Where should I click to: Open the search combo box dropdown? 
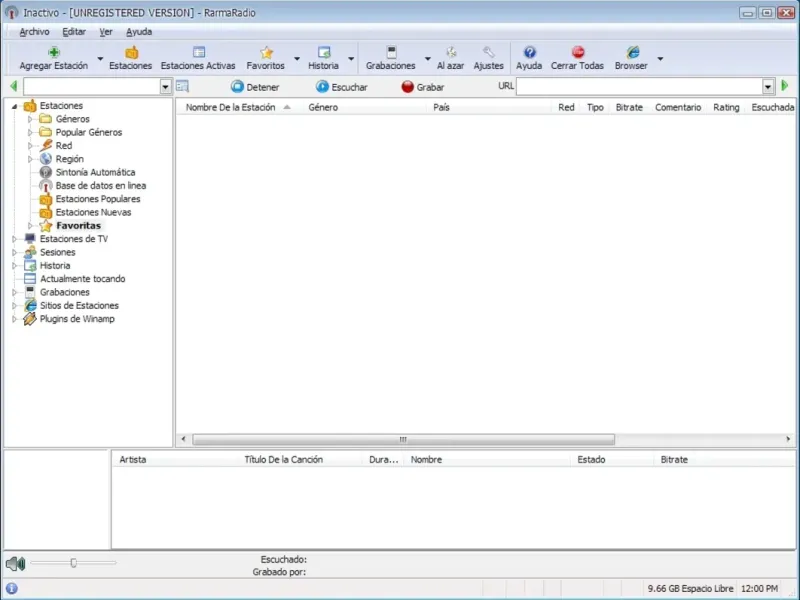pyautogui.click(x=165, y=87)
